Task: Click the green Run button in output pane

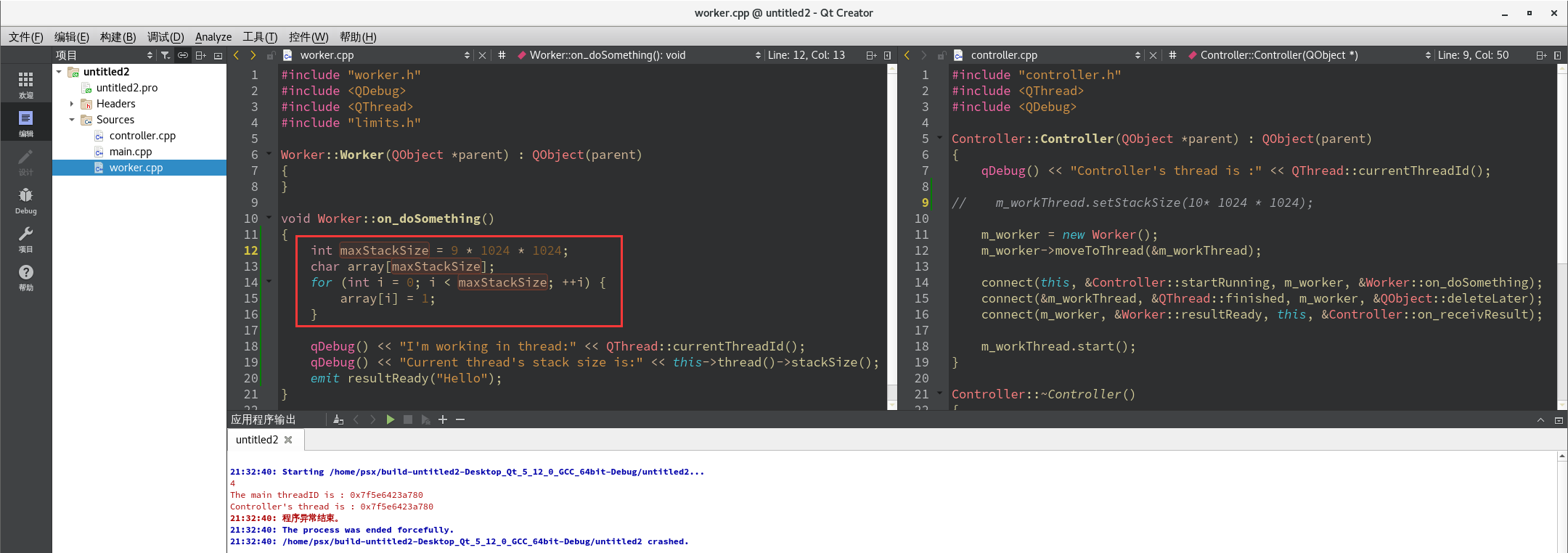Action: pyautogui.click(x=391, y=419)
